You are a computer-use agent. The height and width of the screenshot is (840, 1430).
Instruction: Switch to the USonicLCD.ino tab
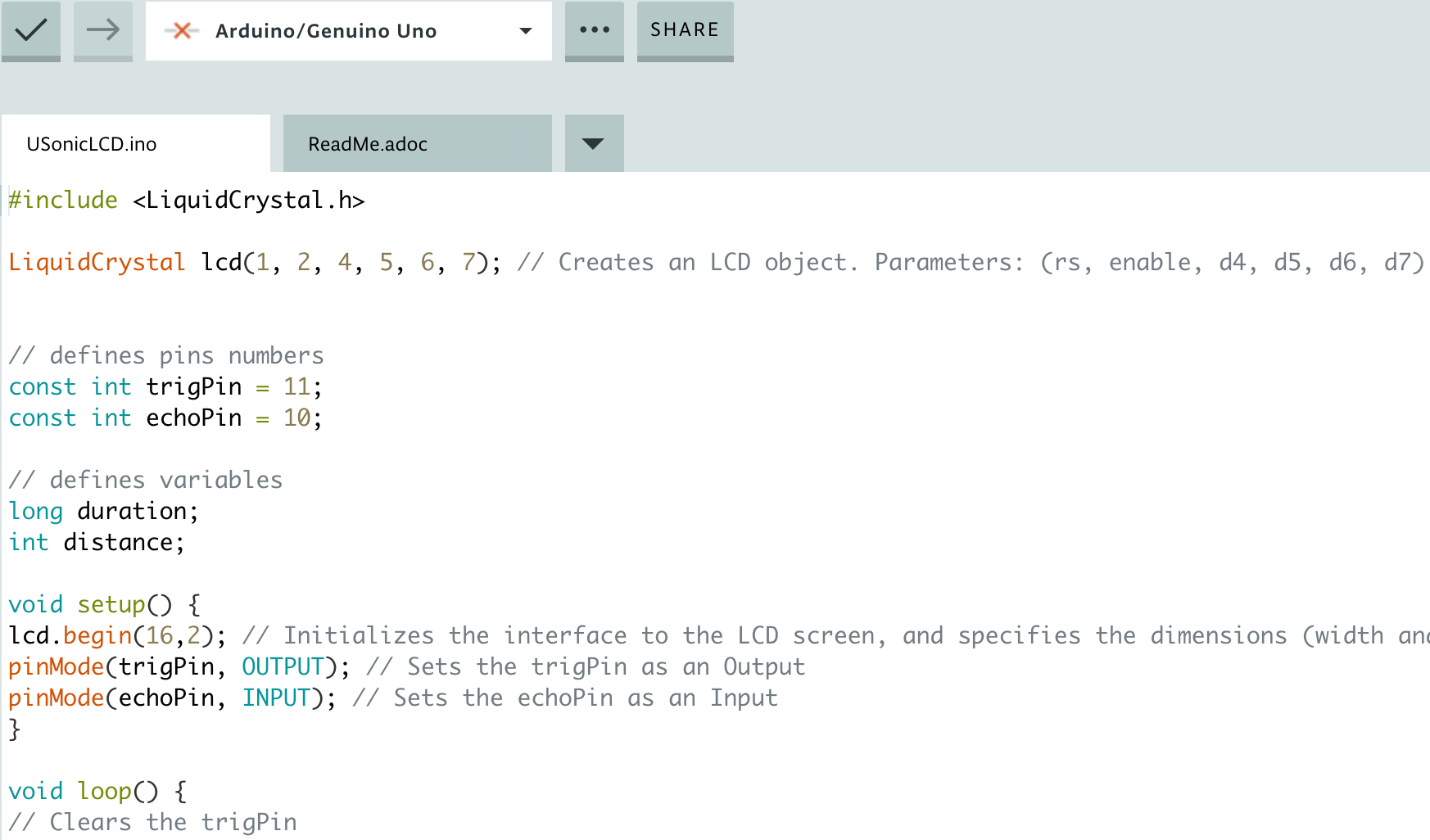tap(92, 144)
